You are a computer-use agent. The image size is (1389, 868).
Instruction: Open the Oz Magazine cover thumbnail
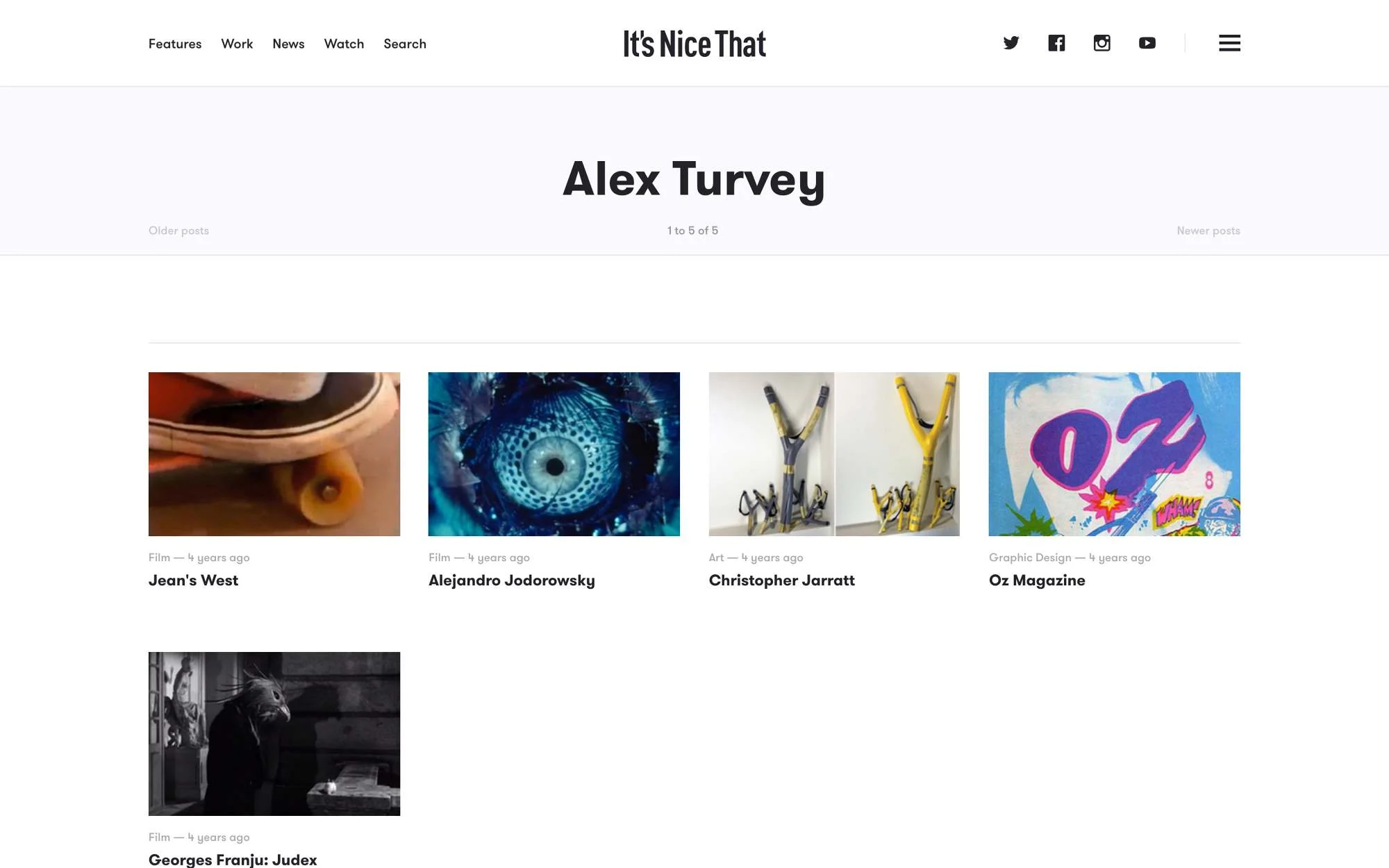(1115, 454)
